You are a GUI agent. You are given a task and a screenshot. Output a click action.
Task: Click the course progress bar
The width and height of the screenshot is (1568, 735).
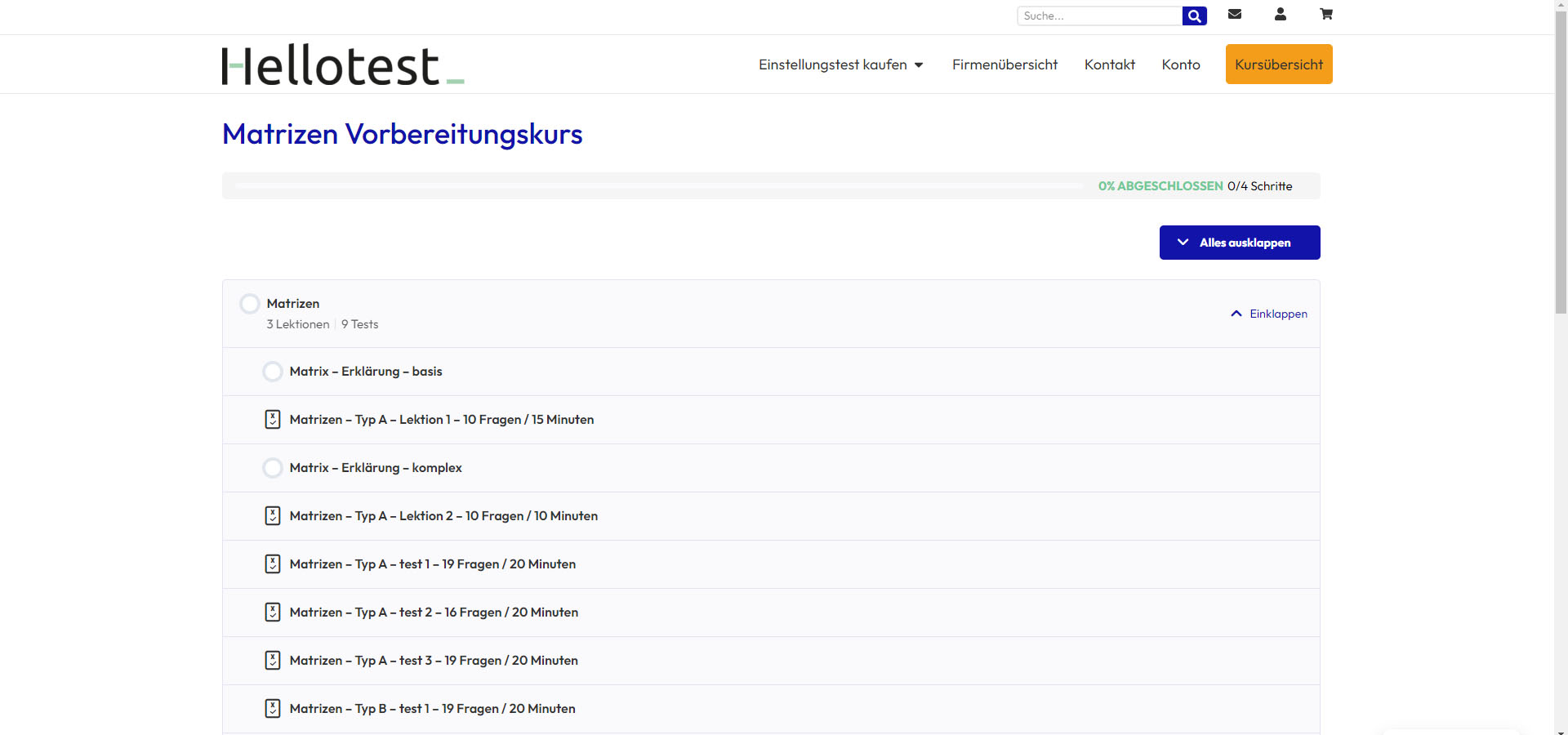(660, 185)
